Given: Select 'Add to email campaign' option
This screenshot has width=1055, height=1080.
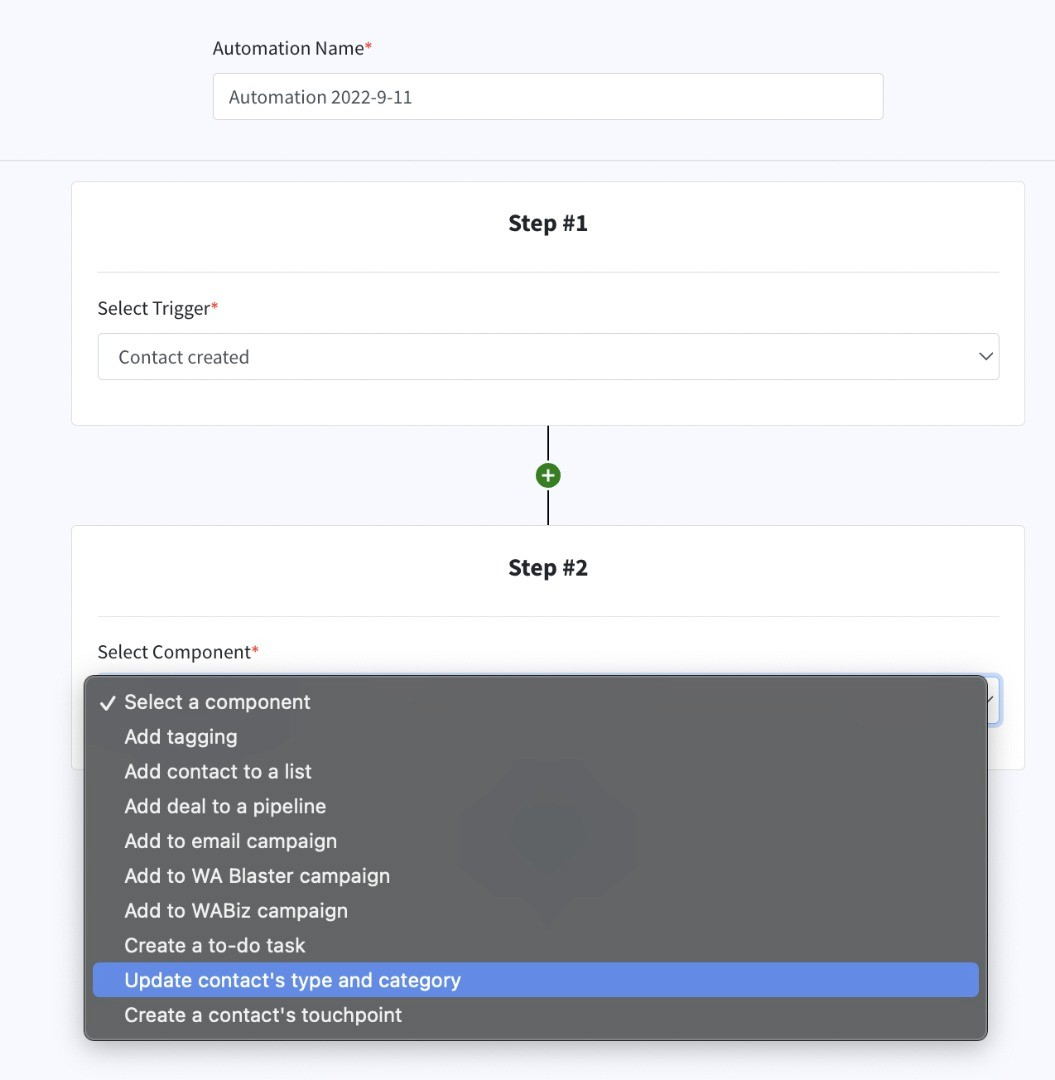Looking at the screenshot, I should point(230,841).
